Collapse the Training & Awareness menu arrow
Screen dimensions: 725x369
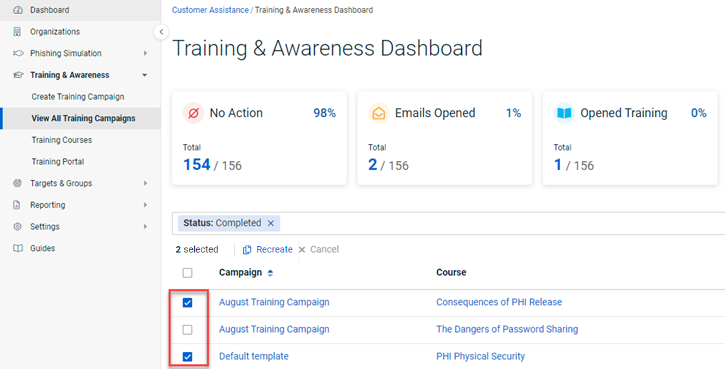pyautogui.click(x=145, y=75)
